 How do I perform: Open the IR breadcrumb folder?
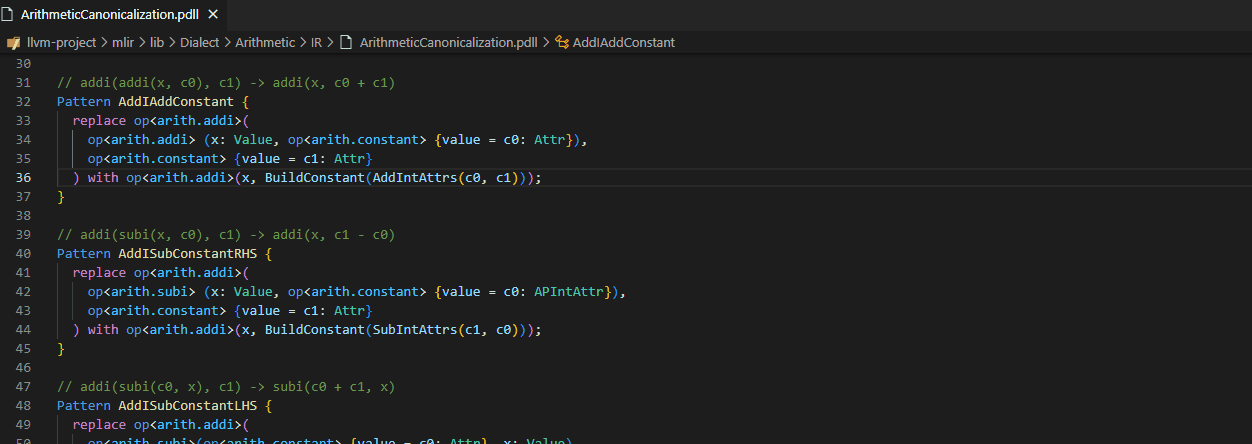click(x=316, y=43)
